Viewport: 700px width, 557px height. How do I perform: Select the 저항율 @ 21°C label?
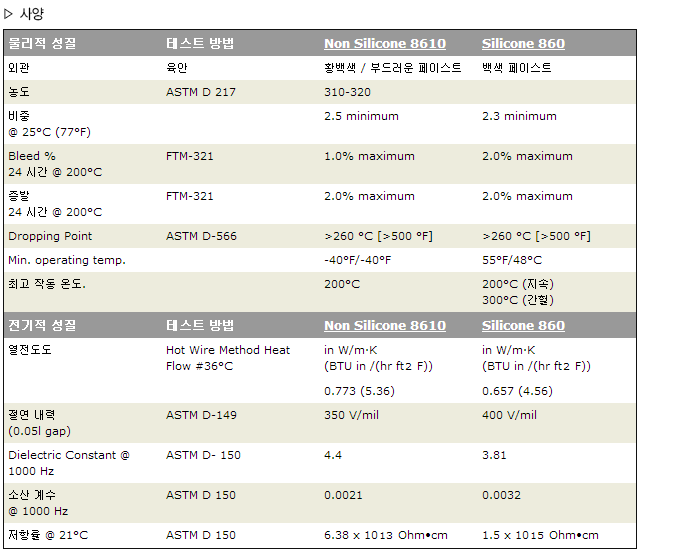(48, 536)
